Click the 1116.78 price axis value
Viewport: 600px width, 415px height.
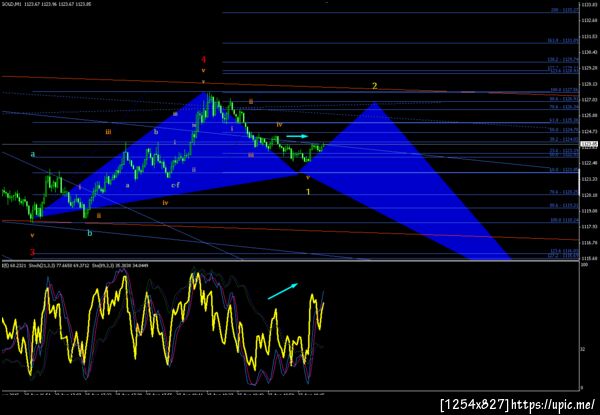point(590,242)
